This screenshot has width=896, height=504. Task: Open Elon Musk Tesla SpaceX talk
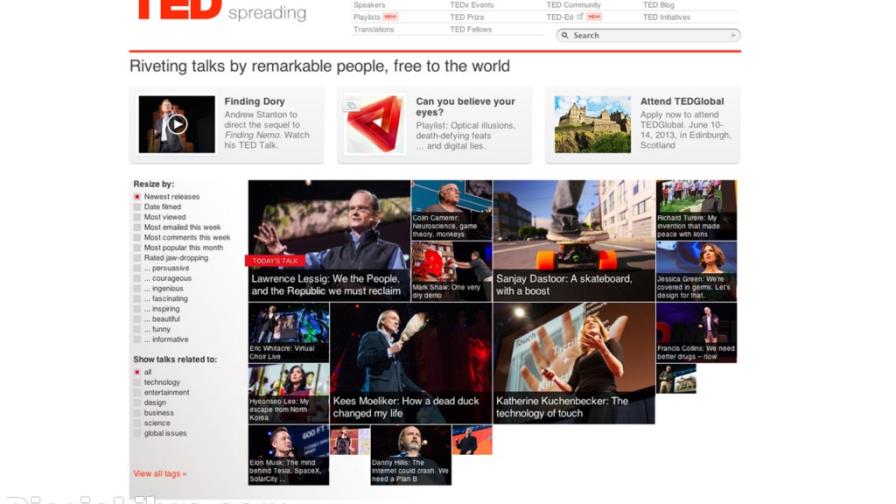289,455
